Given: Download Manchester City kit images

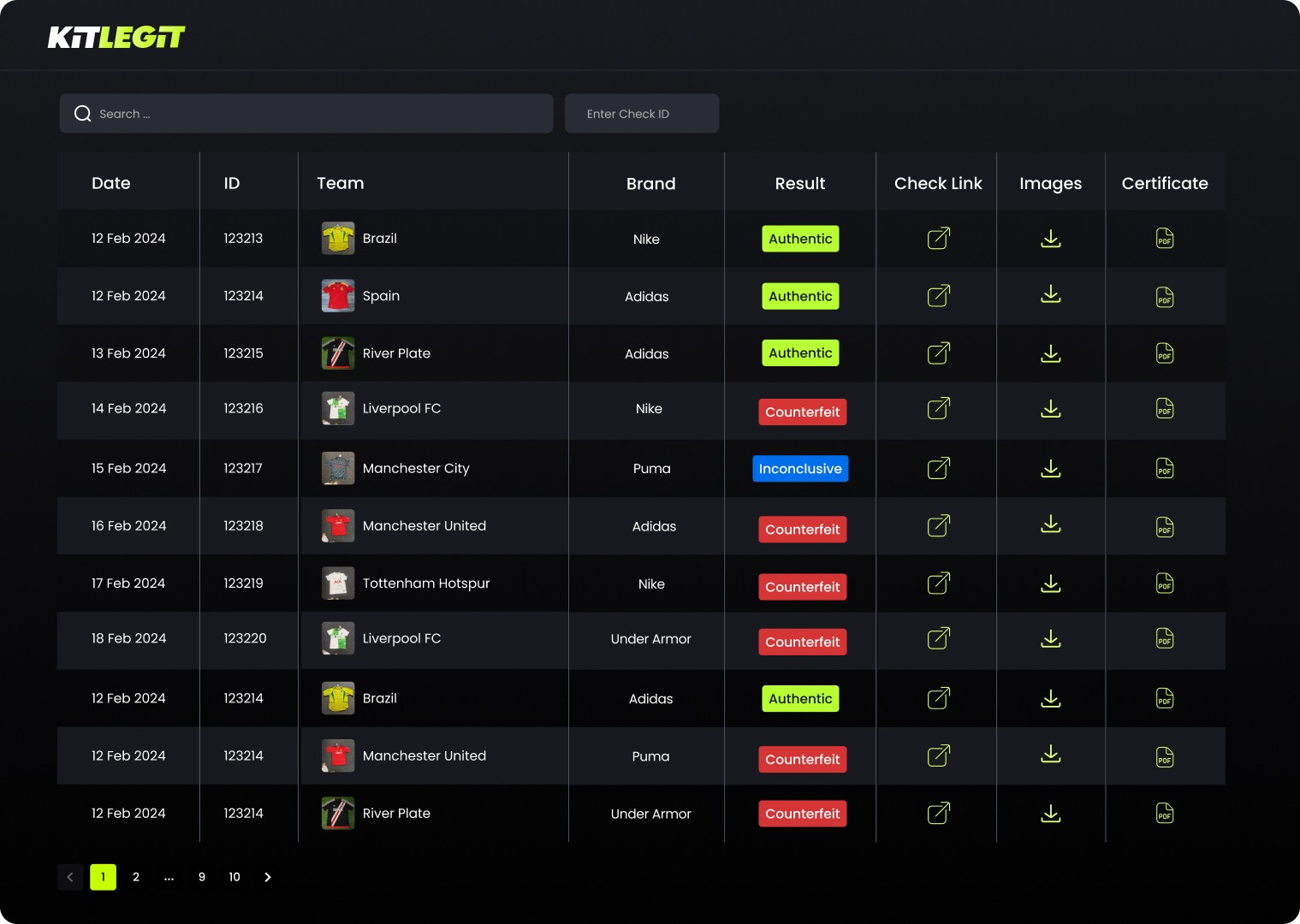Looking at the screenshot, I should [1051, 469].
